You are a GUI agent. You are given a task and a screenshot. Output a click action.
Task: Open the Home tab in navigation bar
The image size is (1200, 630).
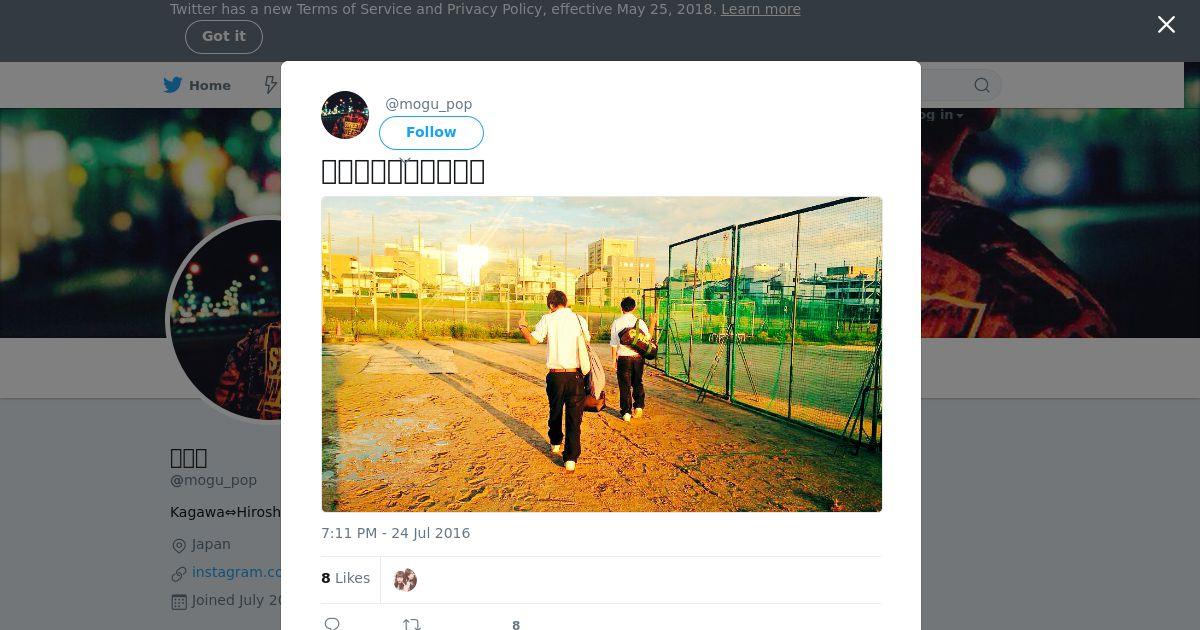[197, 85]
